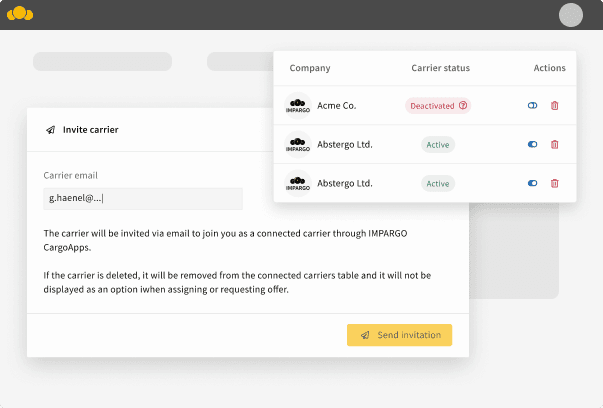
Task: Click the Acme Co. company logo
Action: tap(298, 105)
